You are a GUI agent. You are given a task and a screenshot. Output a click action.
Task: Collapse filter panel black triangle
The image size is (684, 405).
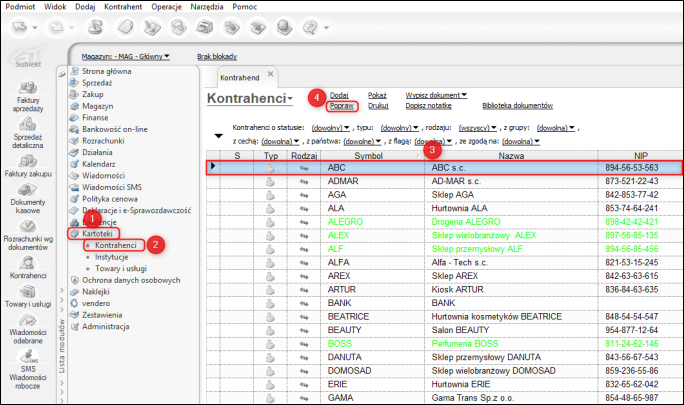coord(219,136)
